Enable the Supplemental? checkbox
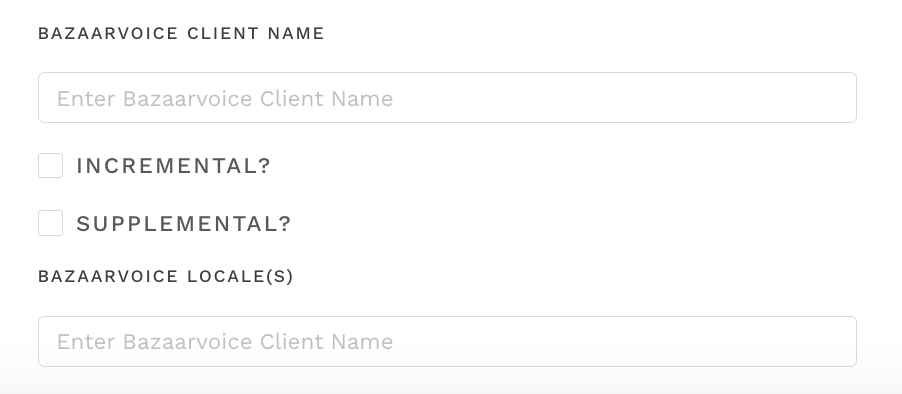The width and height of the screenshot is (902, 394). 51,223
